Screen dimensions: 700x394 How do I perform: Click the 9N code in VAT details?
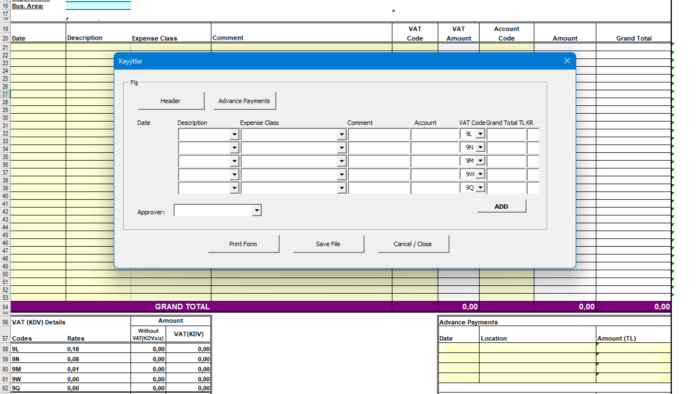tap(16, 359)
